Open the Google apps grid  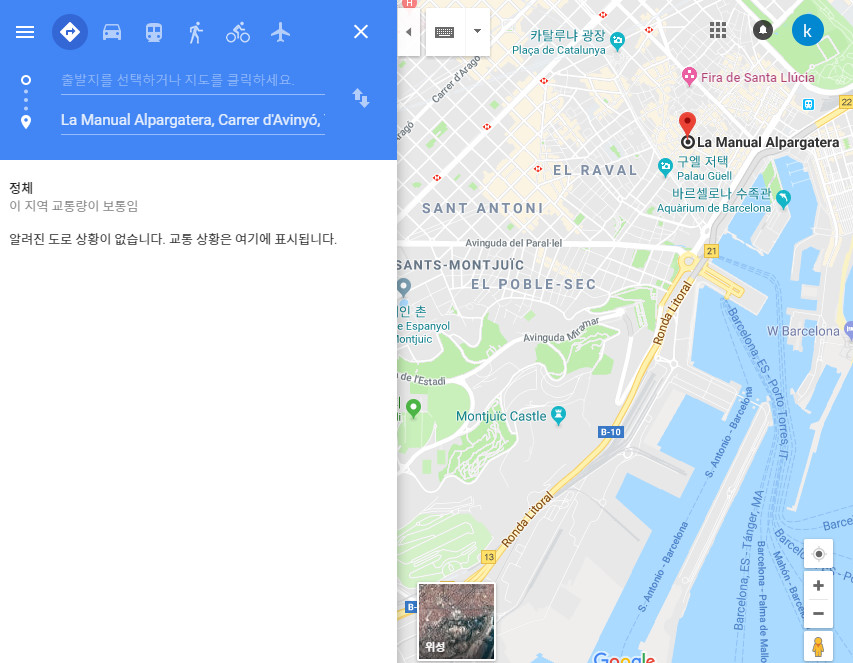click(718, 30)
